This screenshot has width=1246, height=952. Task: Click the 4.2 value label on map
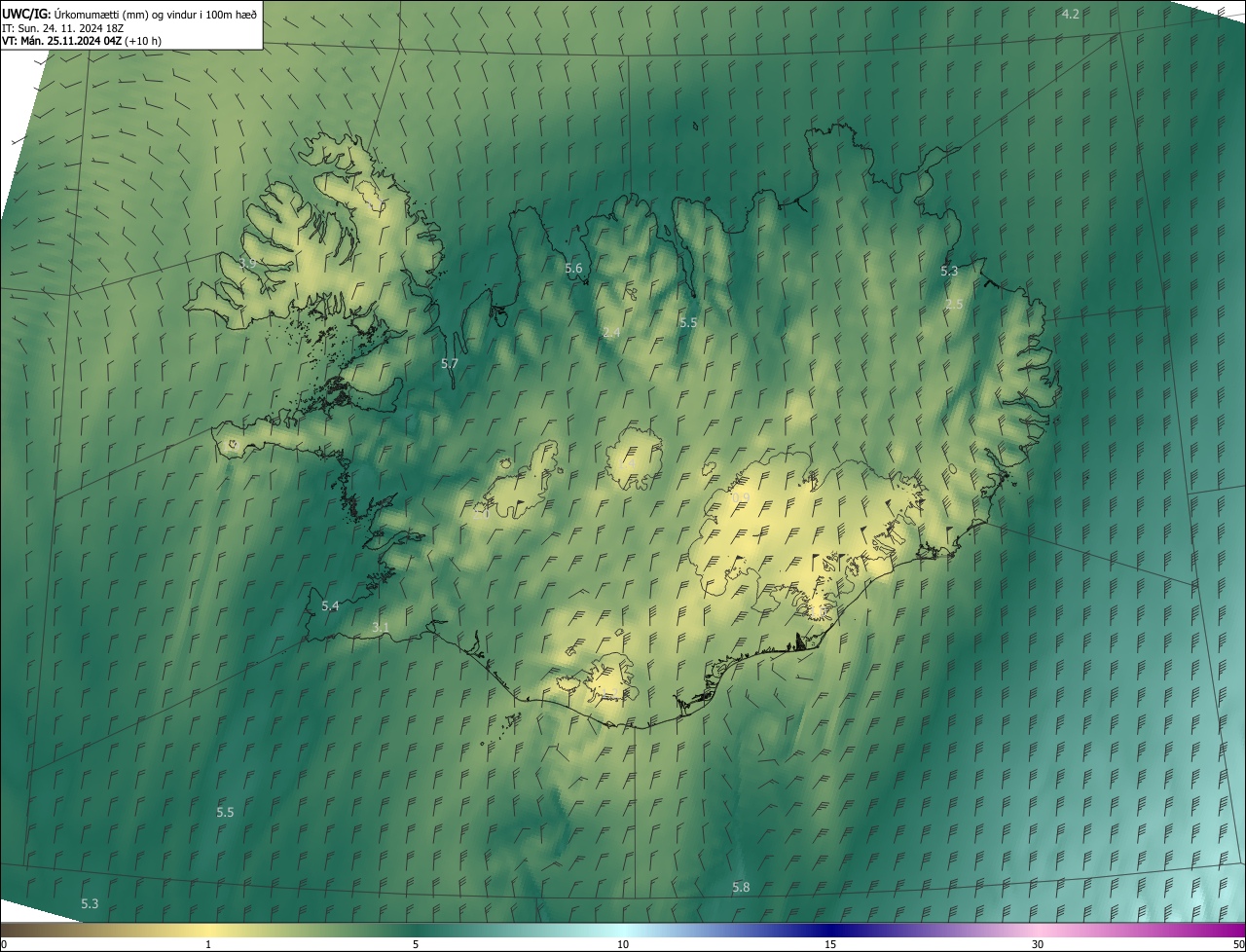pos(1070,14)
